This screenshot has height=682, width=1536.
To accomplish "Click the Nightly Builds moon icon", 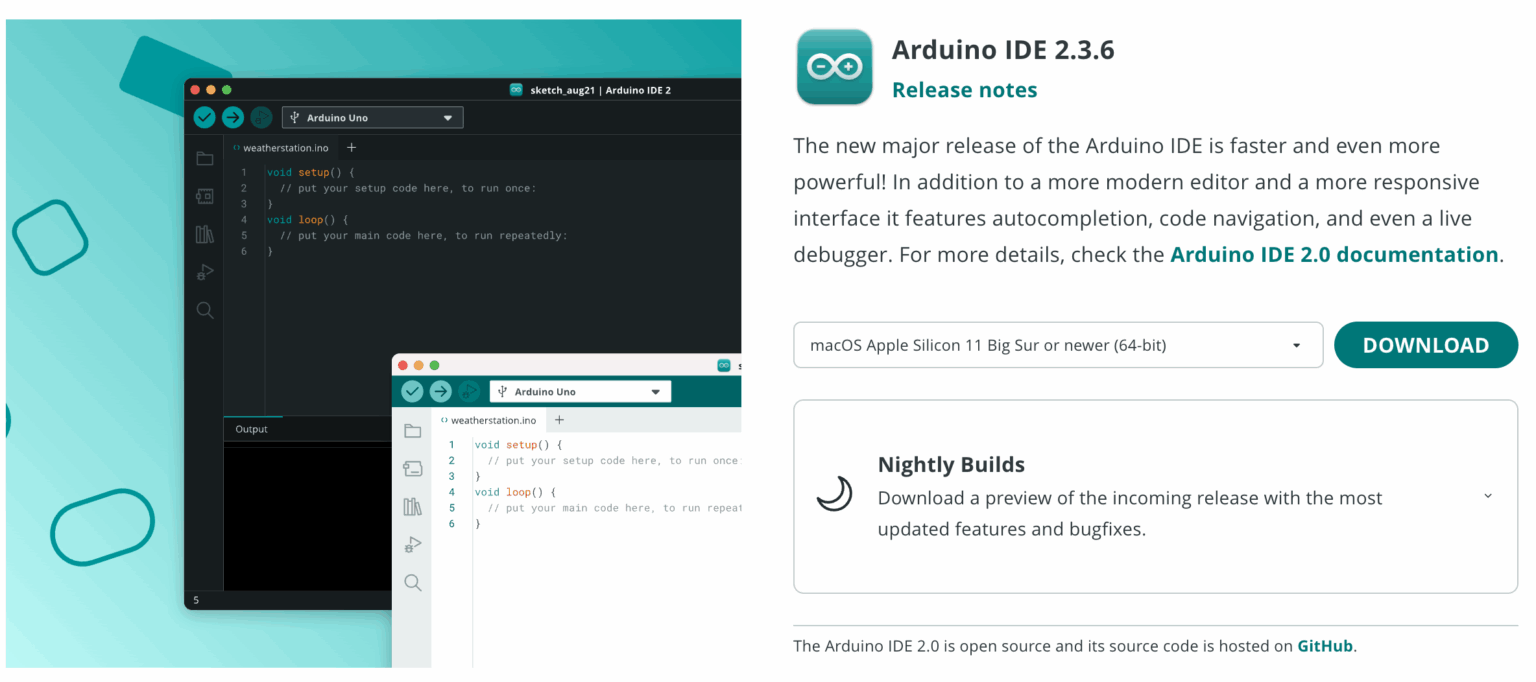I will (833, 495).
